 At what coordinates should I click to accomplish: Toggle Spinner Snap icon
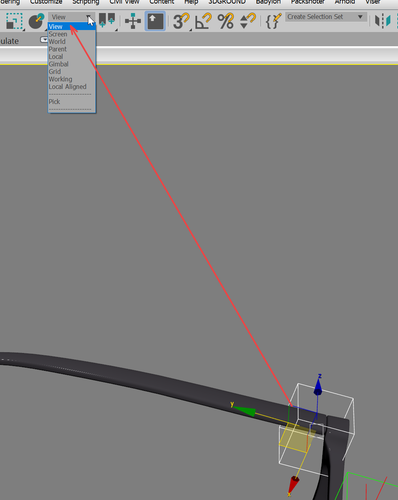(248, 21)
